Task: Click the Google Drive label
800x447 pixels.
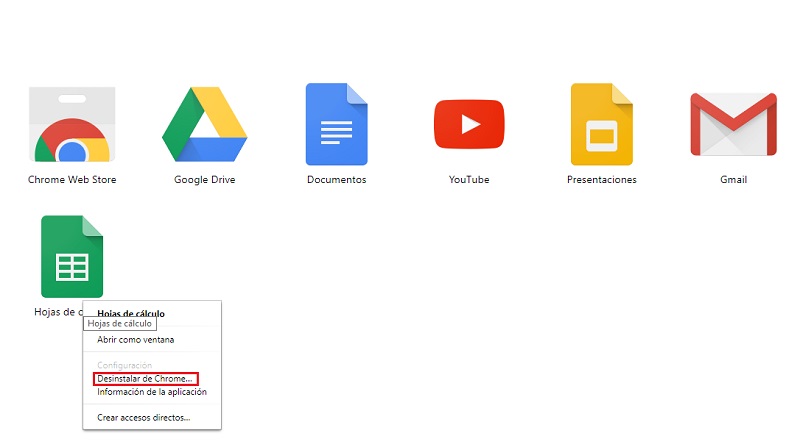Action: [205, 180]
